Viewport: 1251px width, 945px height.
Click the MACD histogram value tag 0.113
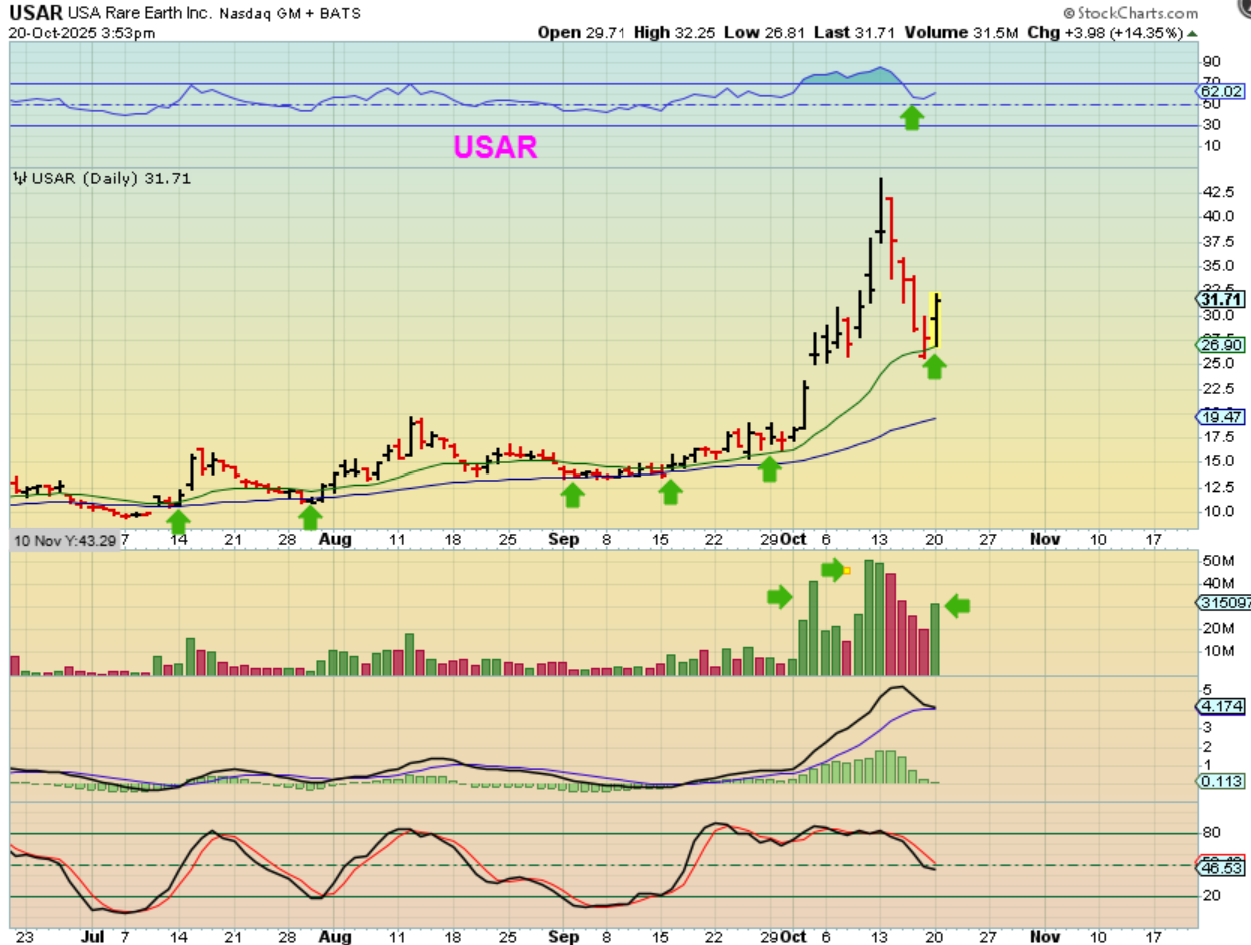pyautogui.click(x=1221, y=782)
